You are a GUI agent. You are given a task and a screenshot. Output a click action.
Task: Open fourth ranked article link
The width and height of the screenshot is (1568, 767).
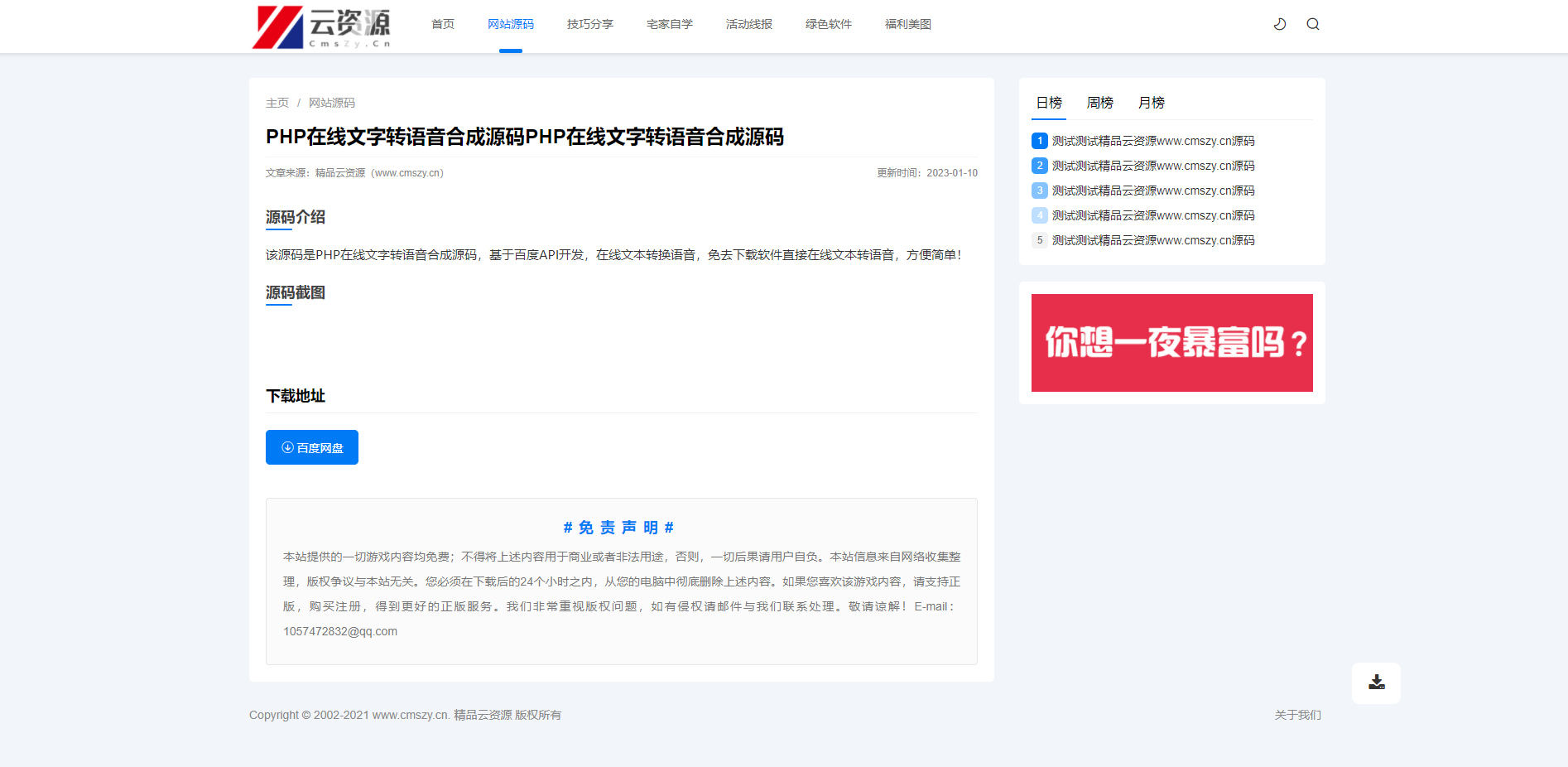pyautogui.click(x=1153, y=215)
